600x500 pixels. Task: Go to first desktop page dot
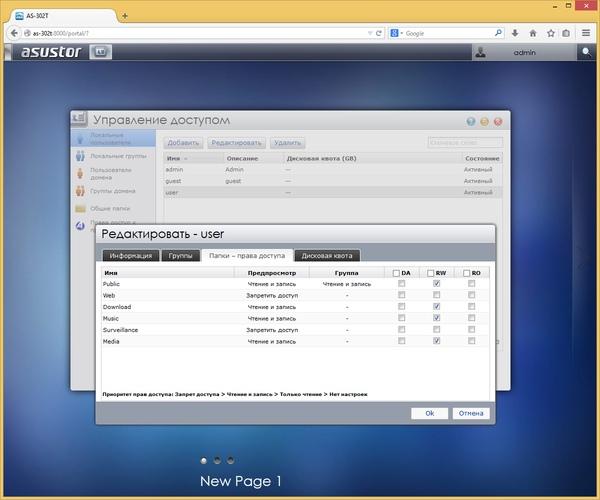(204, 461)
